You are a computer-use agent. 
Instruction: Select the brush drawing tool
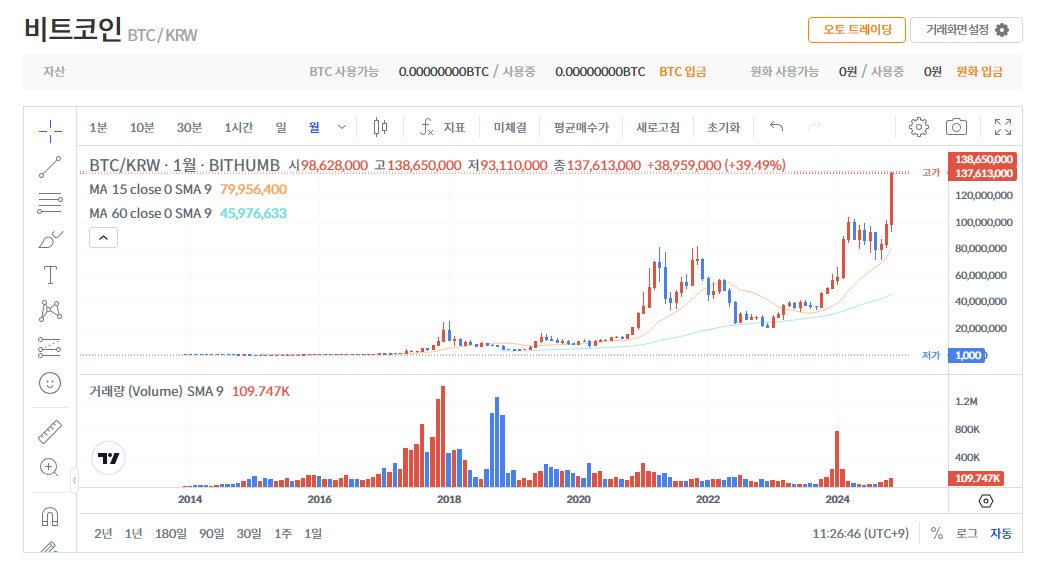[50, 240]
